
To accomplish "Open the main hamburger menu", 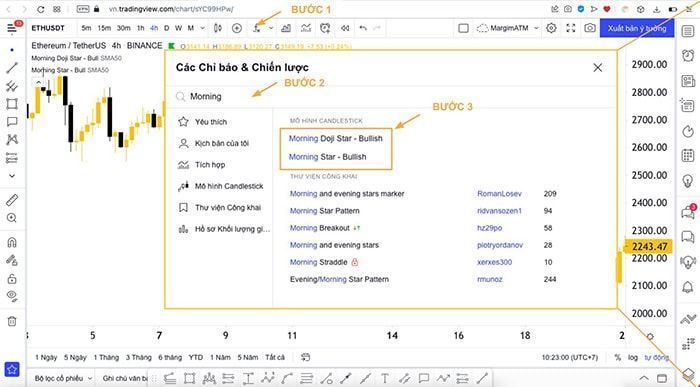I will click(12, 29).
